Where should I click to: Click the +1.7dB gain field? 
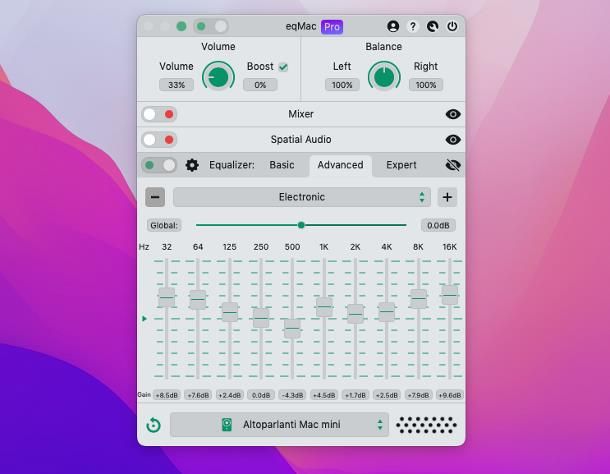pos(356,395)
